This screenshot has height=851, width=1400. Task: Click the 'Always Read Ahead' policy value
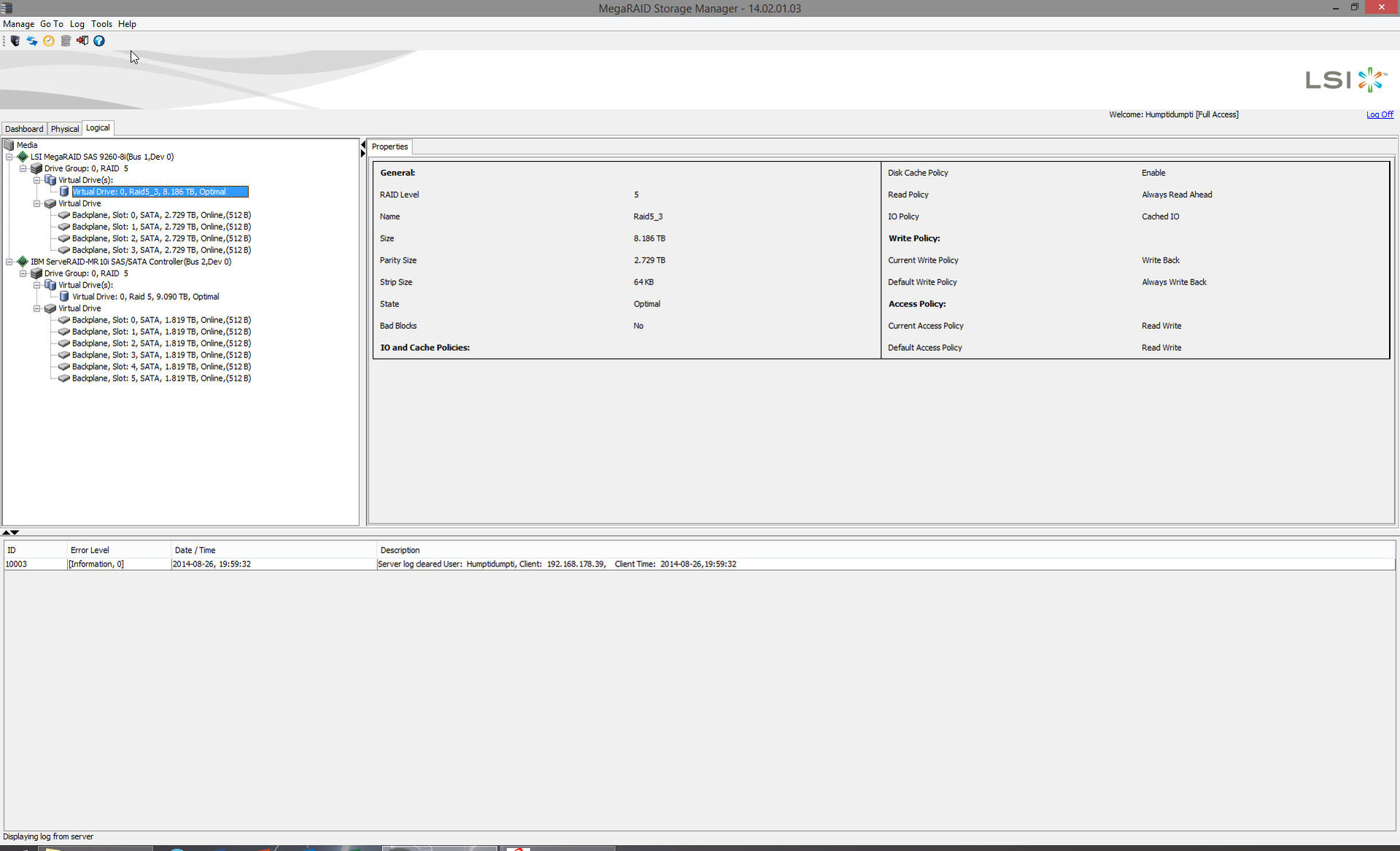1177,195
